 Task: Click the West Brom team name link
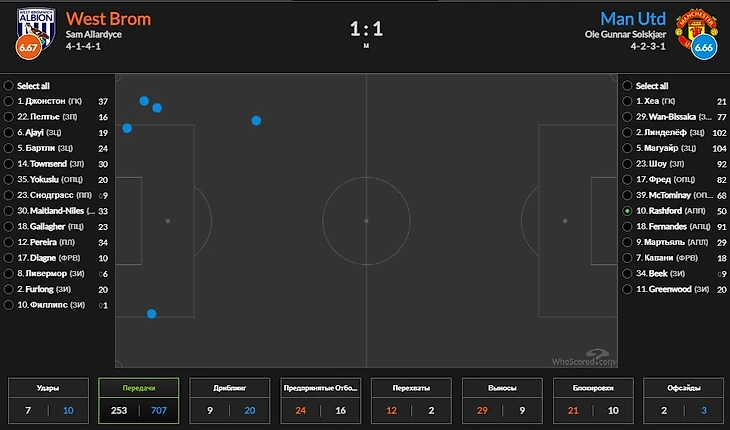click(108, 19)
